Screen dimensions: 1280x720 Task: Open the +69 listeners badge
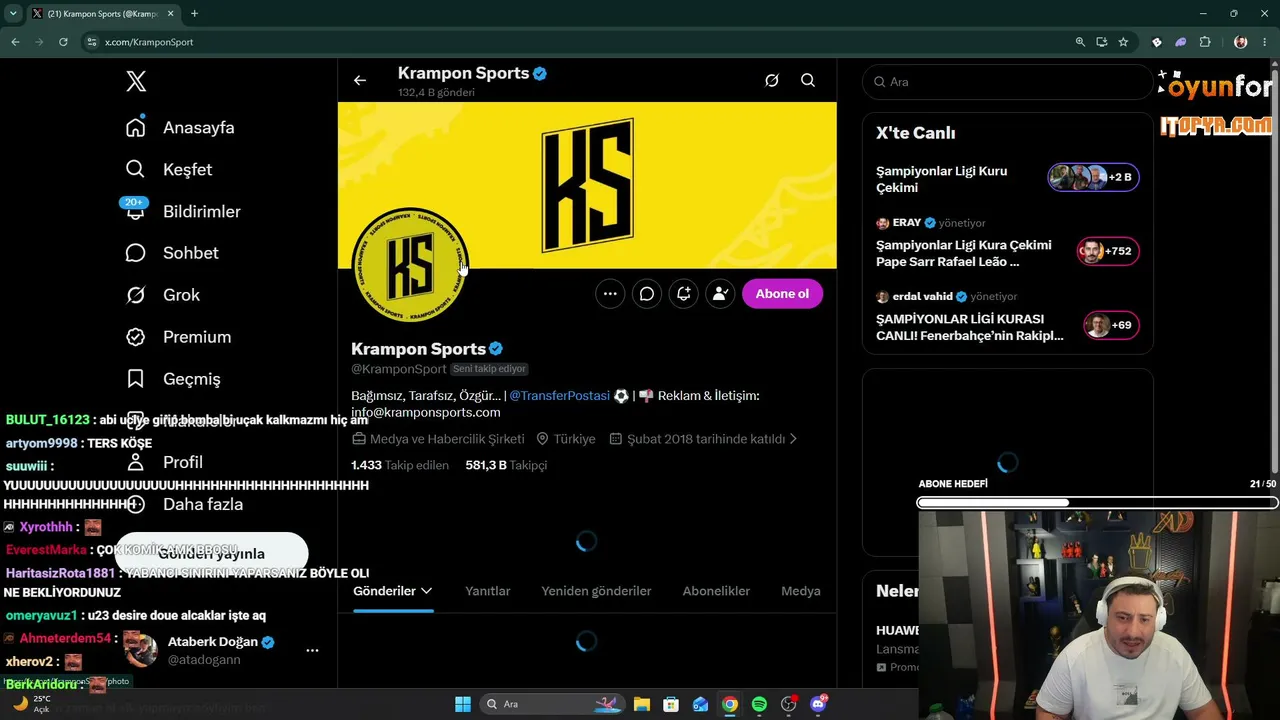click(1111, 325)
